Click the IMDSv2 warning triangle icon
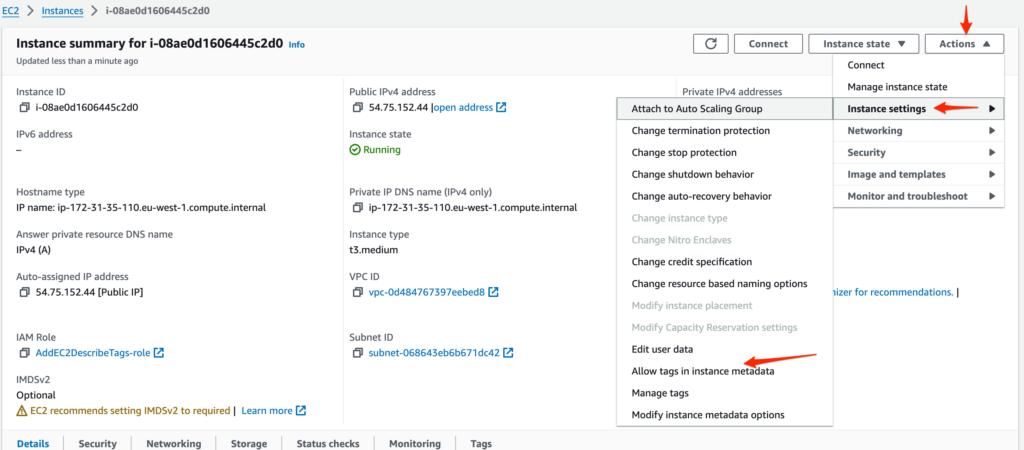Screen dimensions: 1024x450 coord(22,411)
